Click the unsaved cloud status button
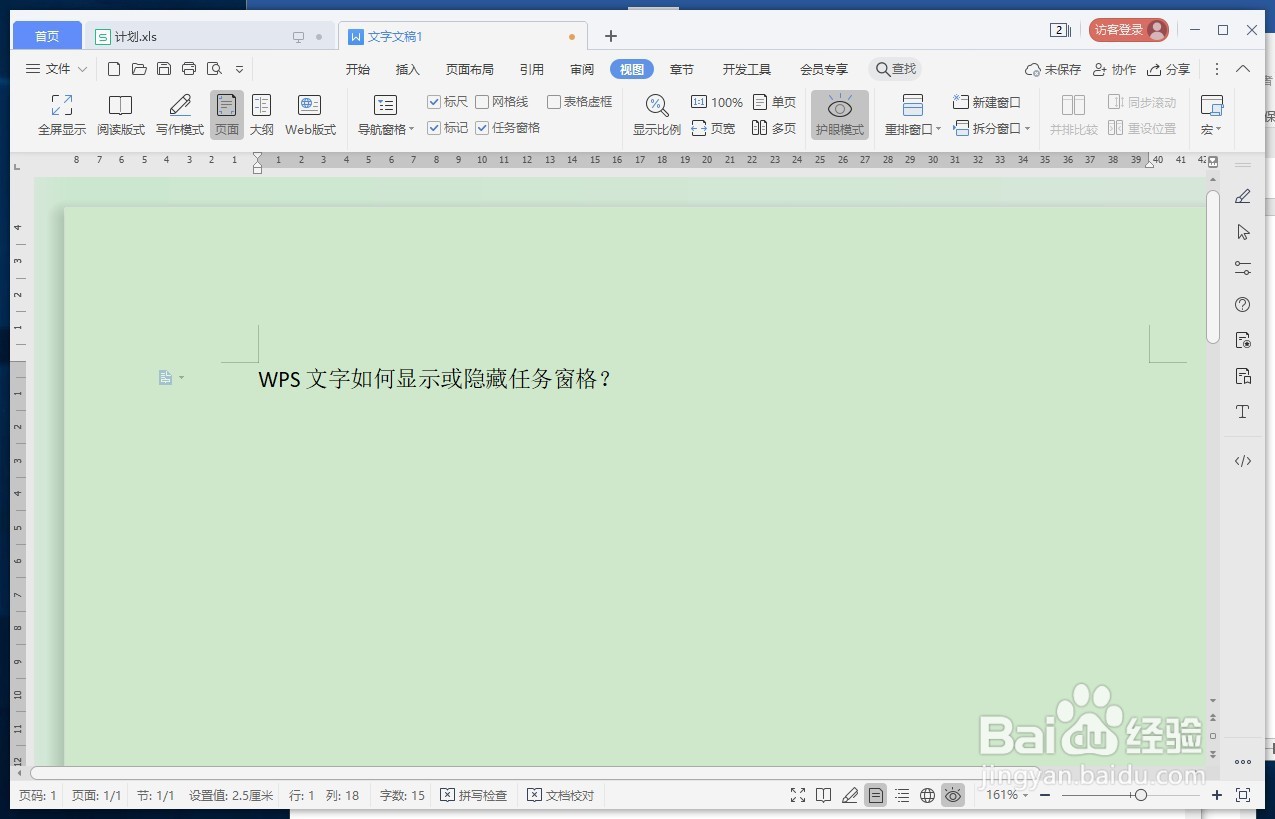 coord(1053,69)
